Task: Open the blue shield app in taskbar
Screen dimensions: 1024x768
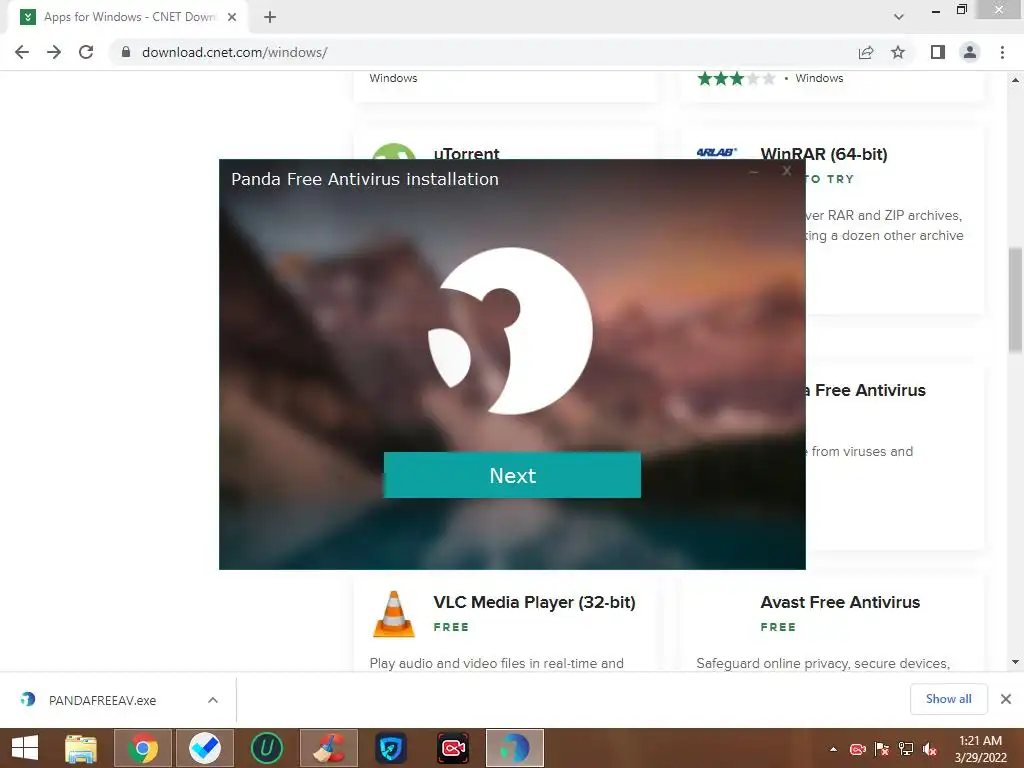Action: 391,748
